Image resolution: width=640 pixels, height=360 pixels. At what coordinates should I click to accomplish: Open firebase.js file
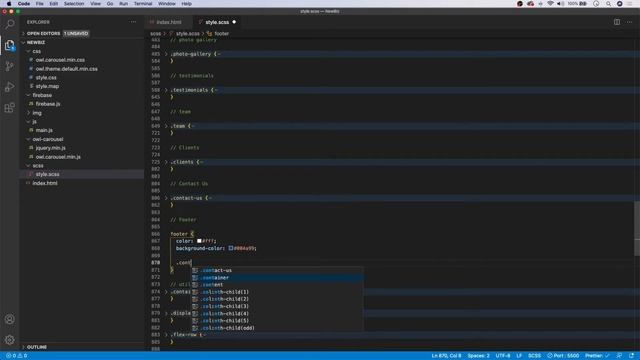tap(48, 104)
